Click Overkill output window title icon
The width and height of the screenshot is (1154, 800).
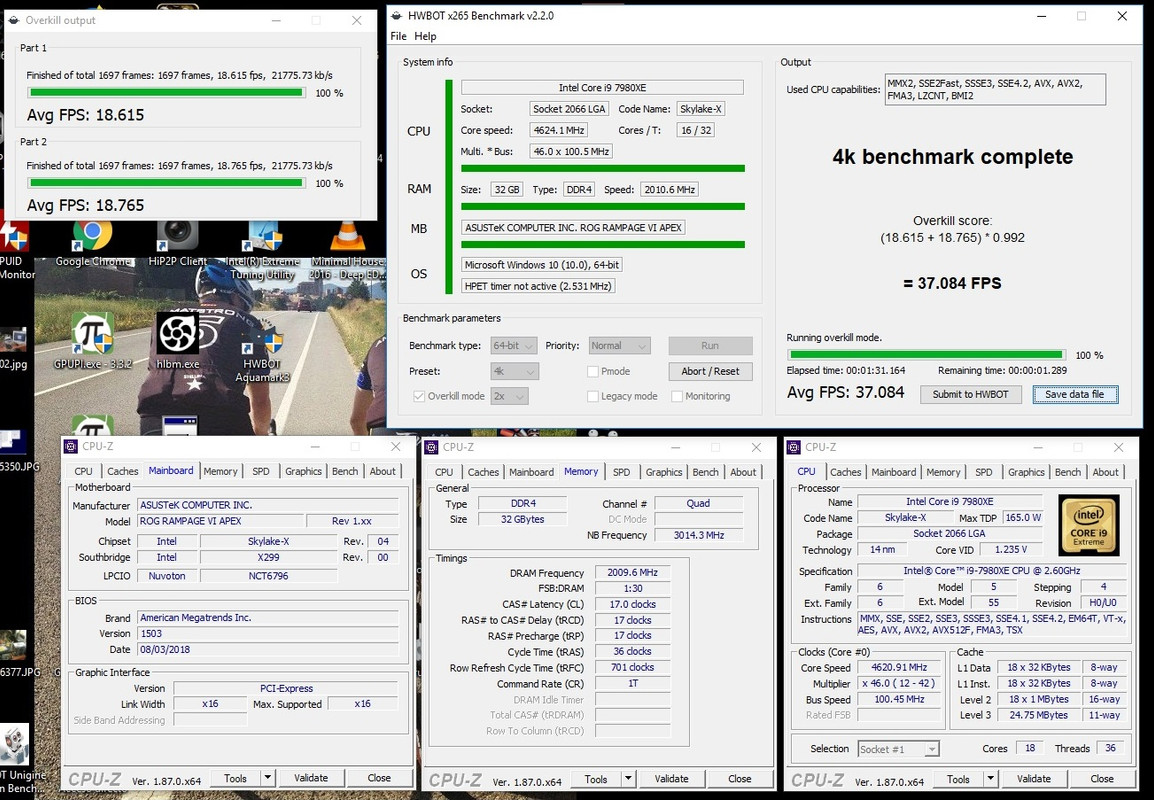click(13, 20)
